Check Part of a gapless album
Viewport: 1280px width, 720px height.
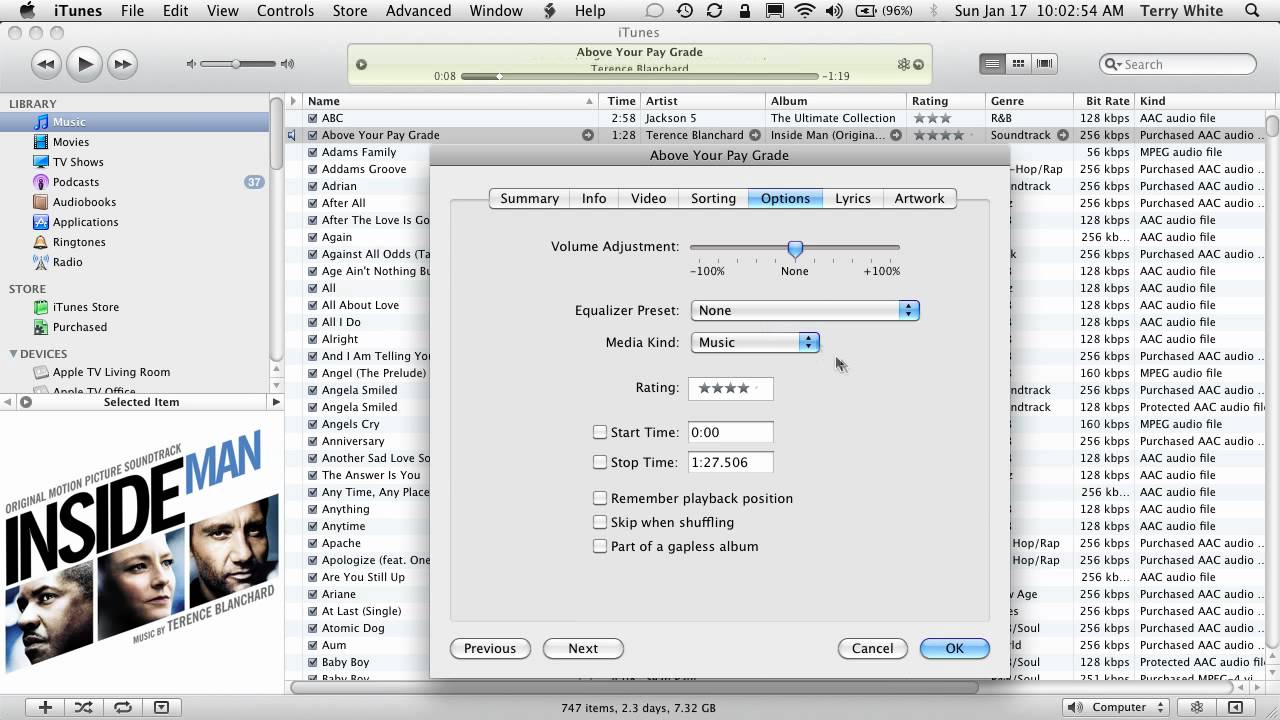click(x=600, y=546)
